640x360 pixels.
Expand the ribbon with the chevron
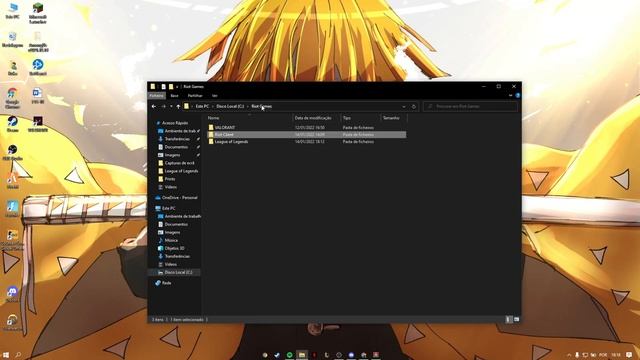point(510,96)
